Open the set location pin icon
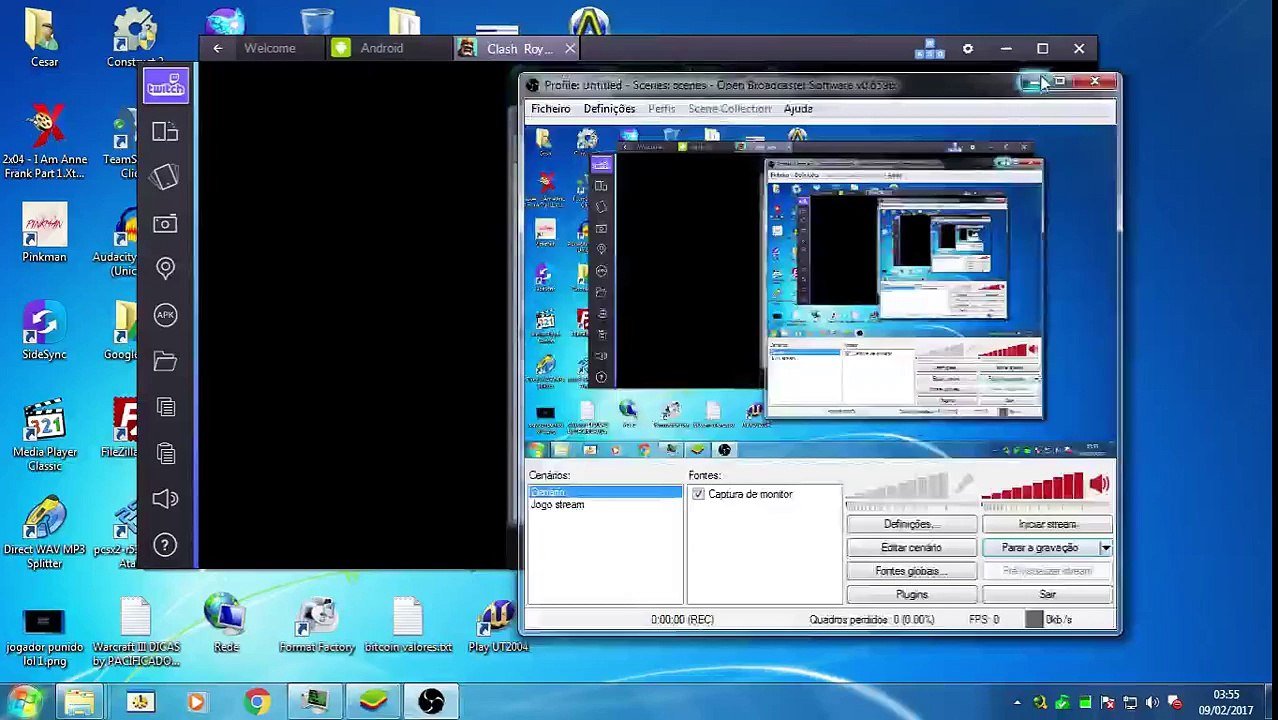Screen dimensions: 1278x720 [x=165, y=268]
